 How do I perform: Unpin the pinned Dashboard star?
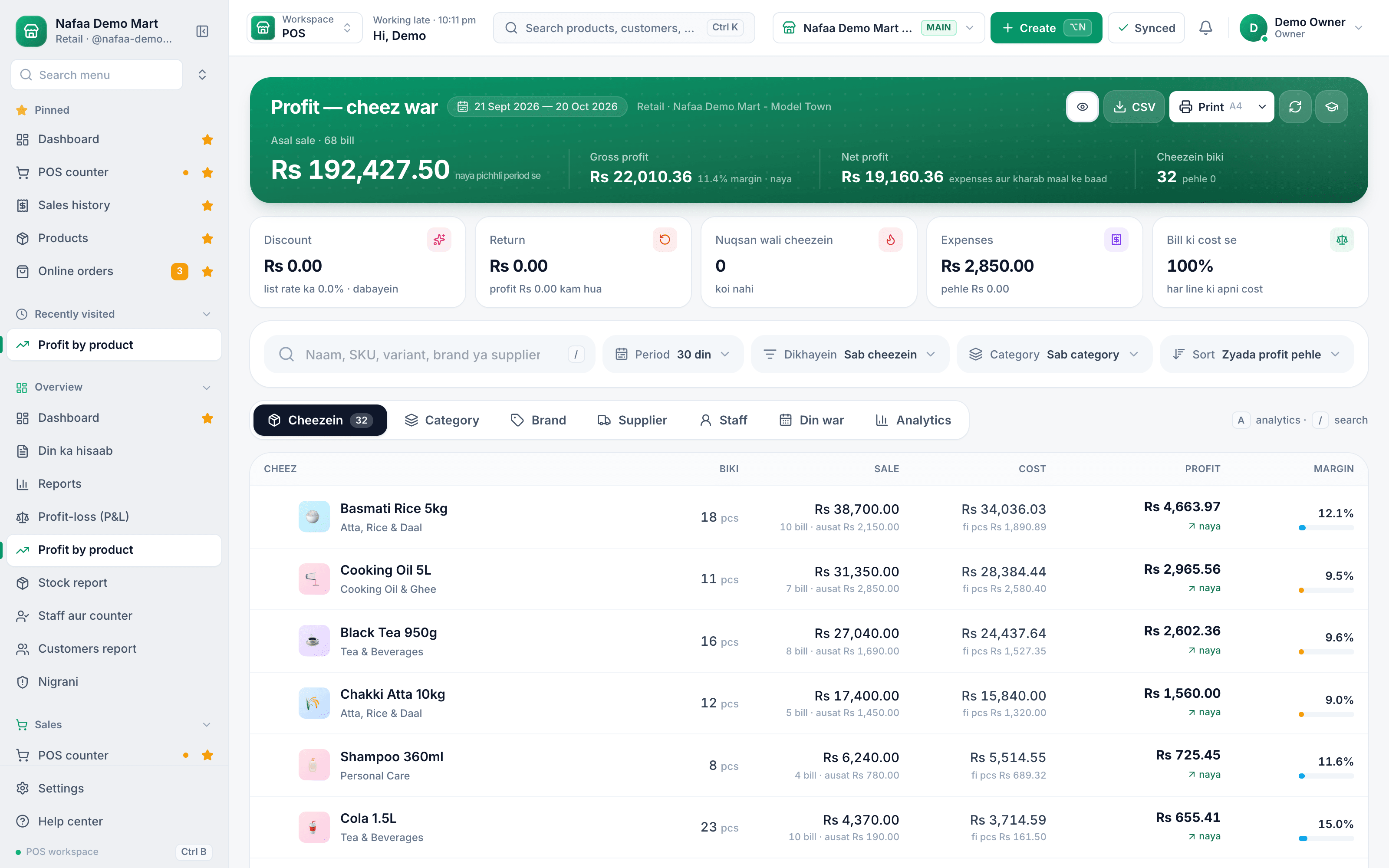click(x=208, y=139)
